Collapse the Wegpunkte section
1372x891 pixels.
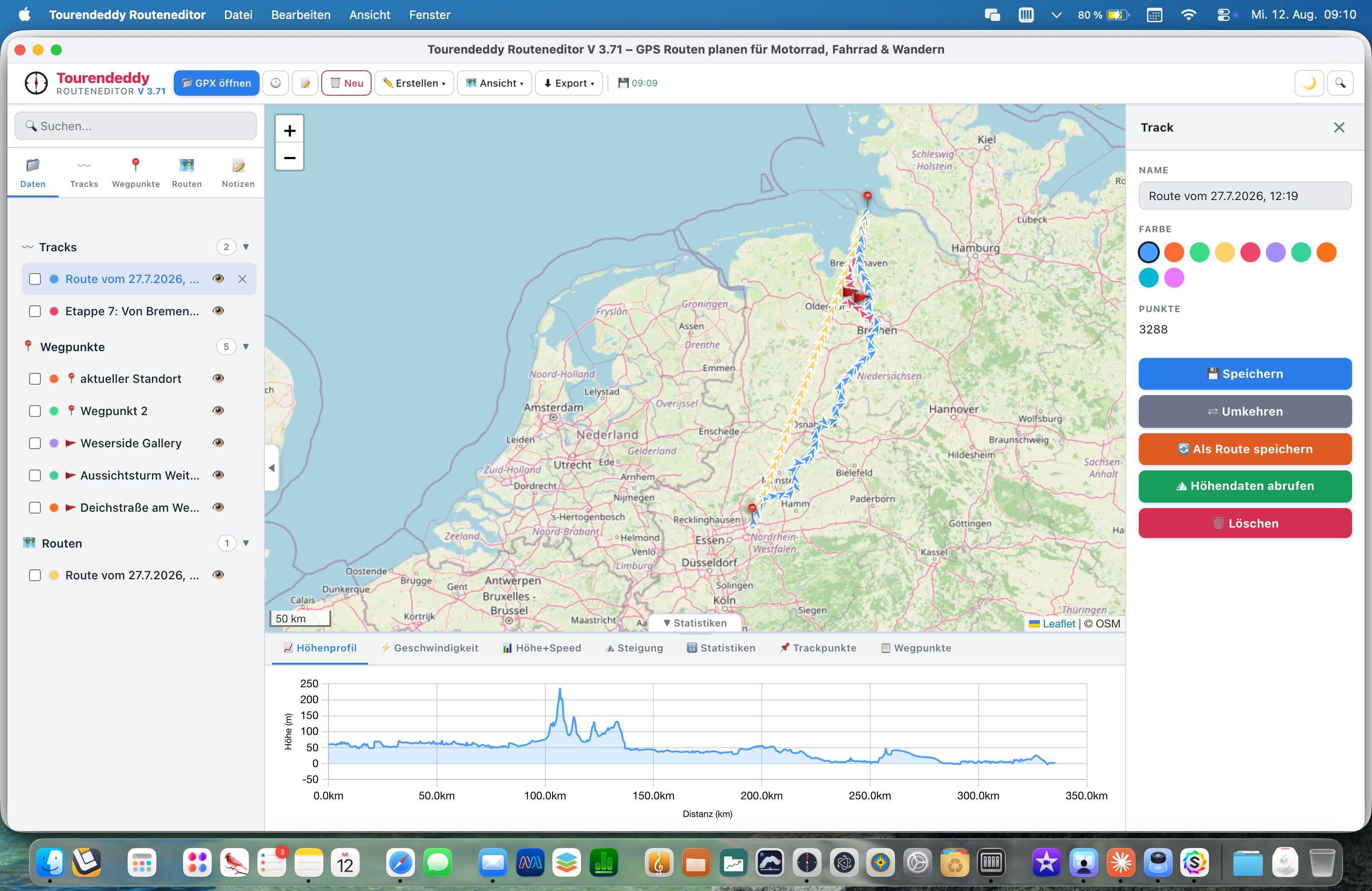point(246,346)
